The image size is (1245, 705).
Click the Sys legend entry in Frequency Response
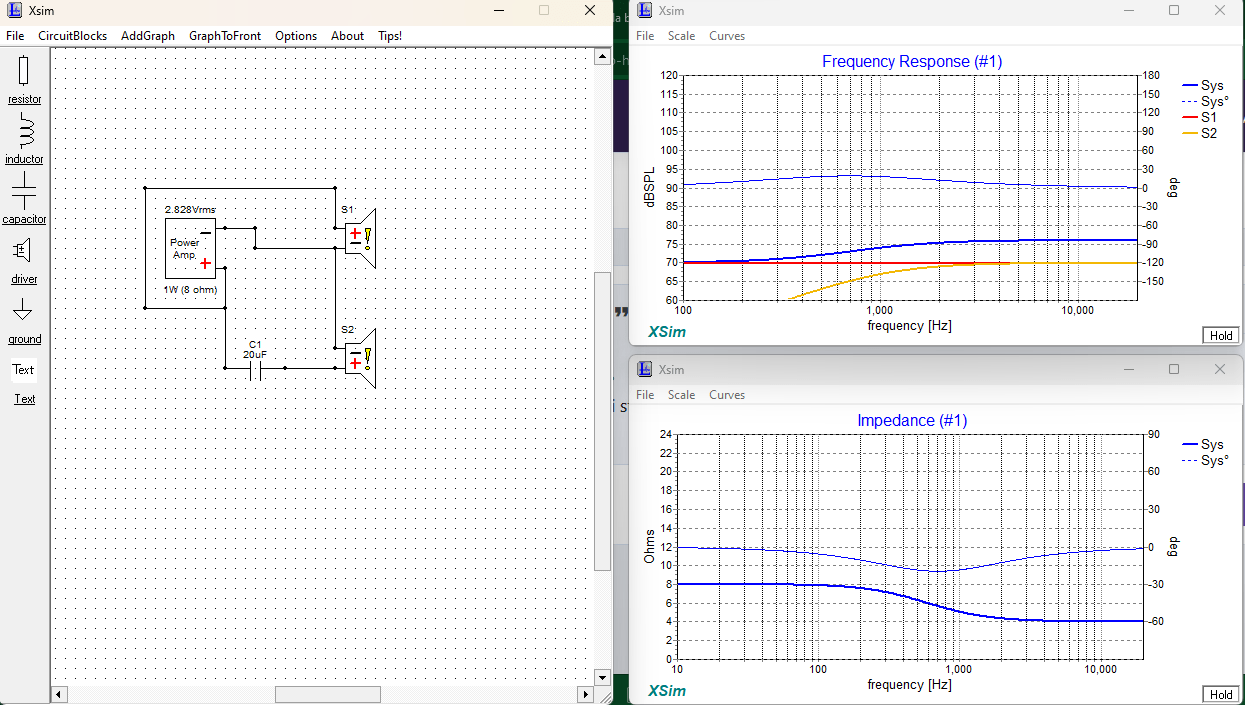[x=1203, y=86]
